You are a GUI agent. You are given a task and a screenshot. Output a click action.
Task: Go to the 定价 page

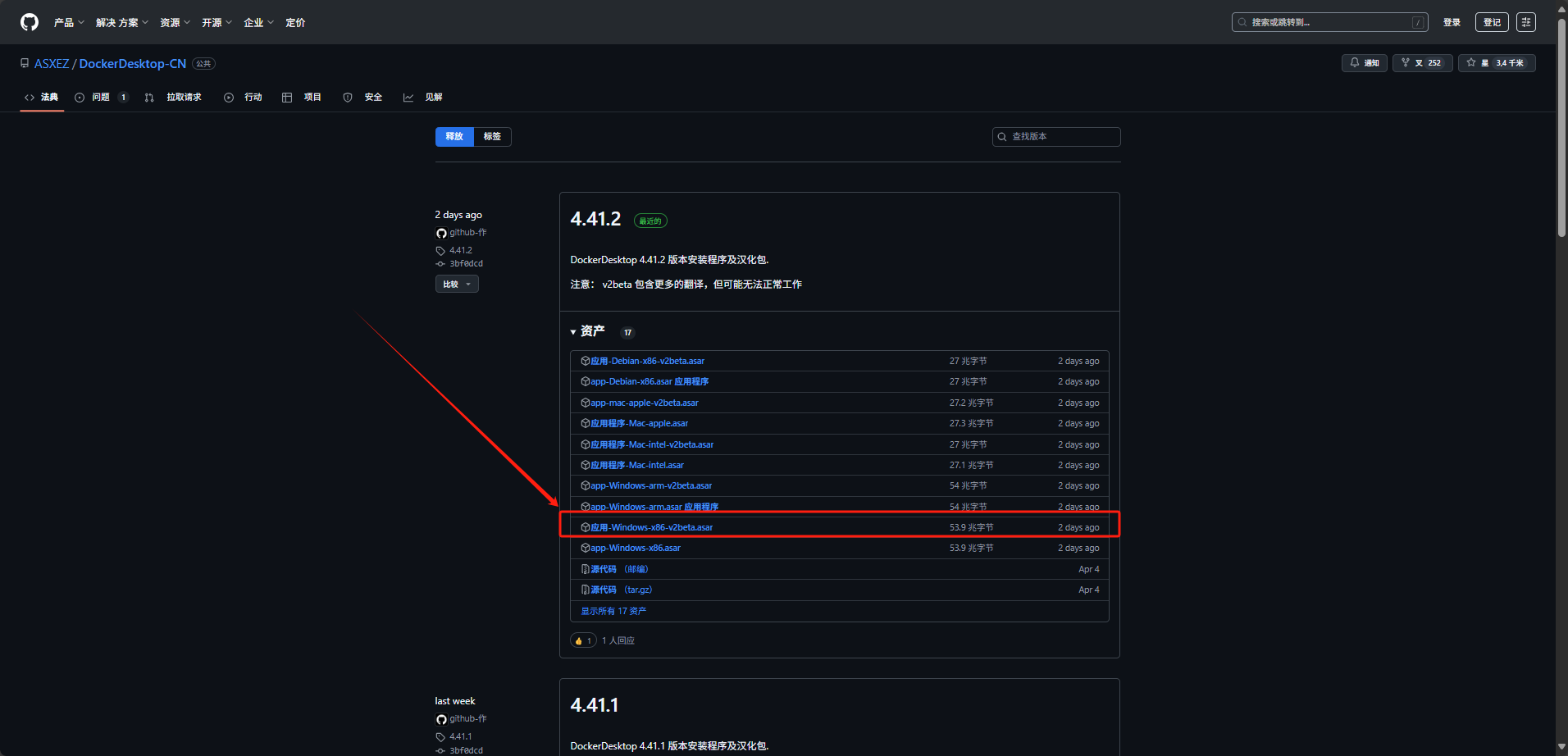coord(295,22)
